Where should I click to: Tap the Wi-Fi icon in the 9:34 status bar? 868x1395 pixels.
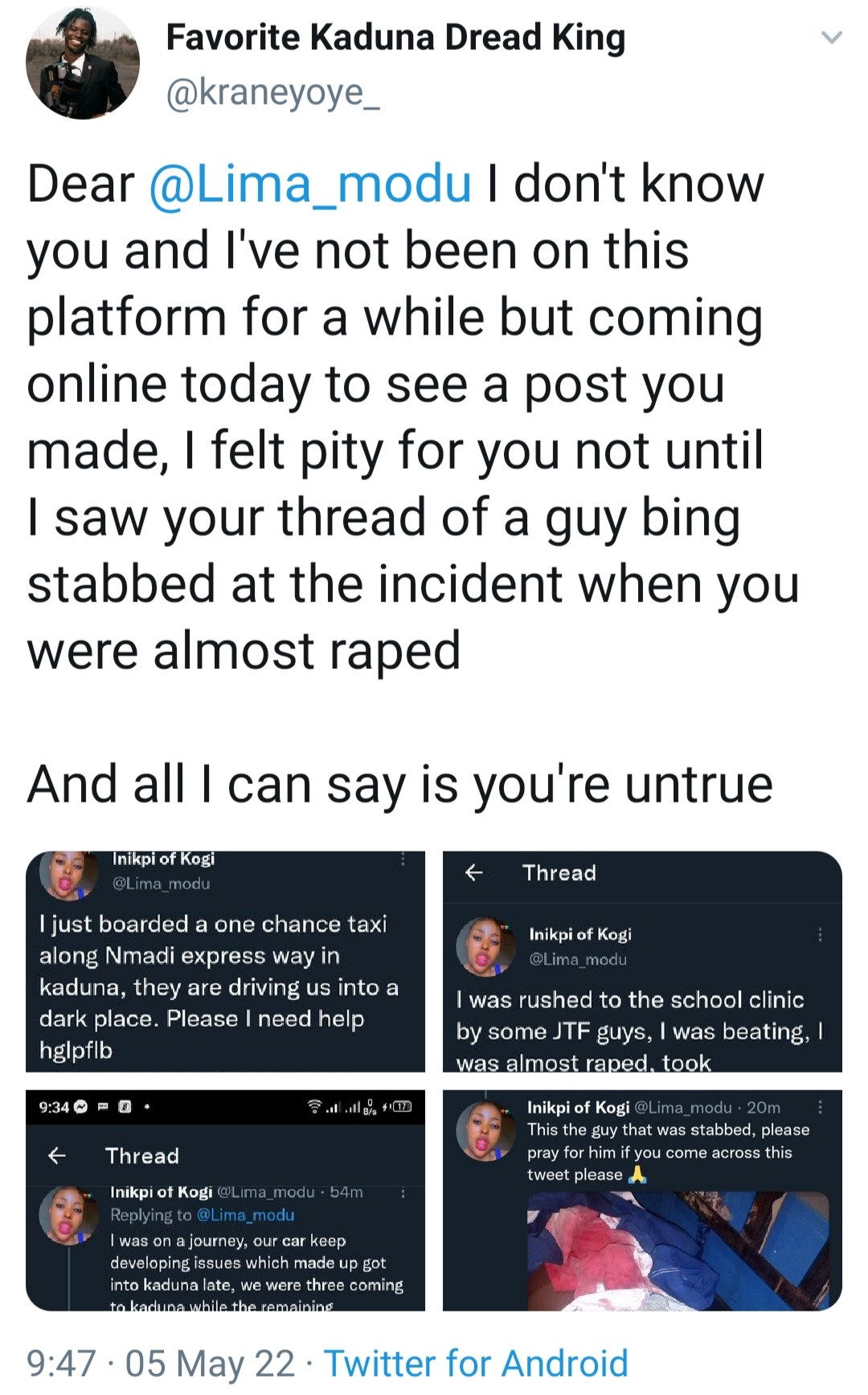point(315,1107)
